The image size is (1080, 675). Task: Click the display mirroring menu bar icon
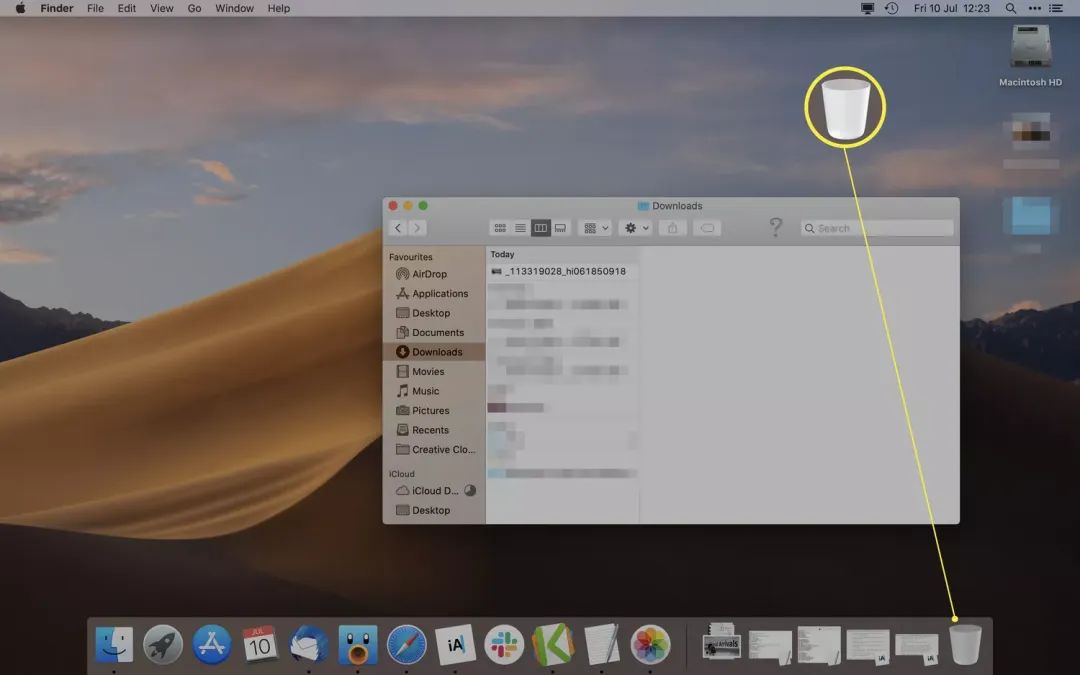[867, 8]
